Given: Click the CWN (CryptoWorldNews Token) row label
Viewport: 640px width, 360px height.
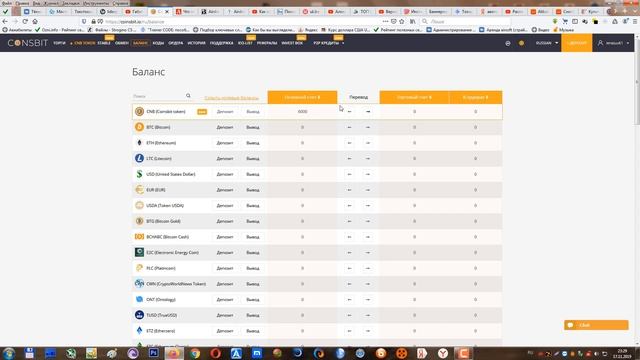Looking at the screenshot, I should point(176,284).
